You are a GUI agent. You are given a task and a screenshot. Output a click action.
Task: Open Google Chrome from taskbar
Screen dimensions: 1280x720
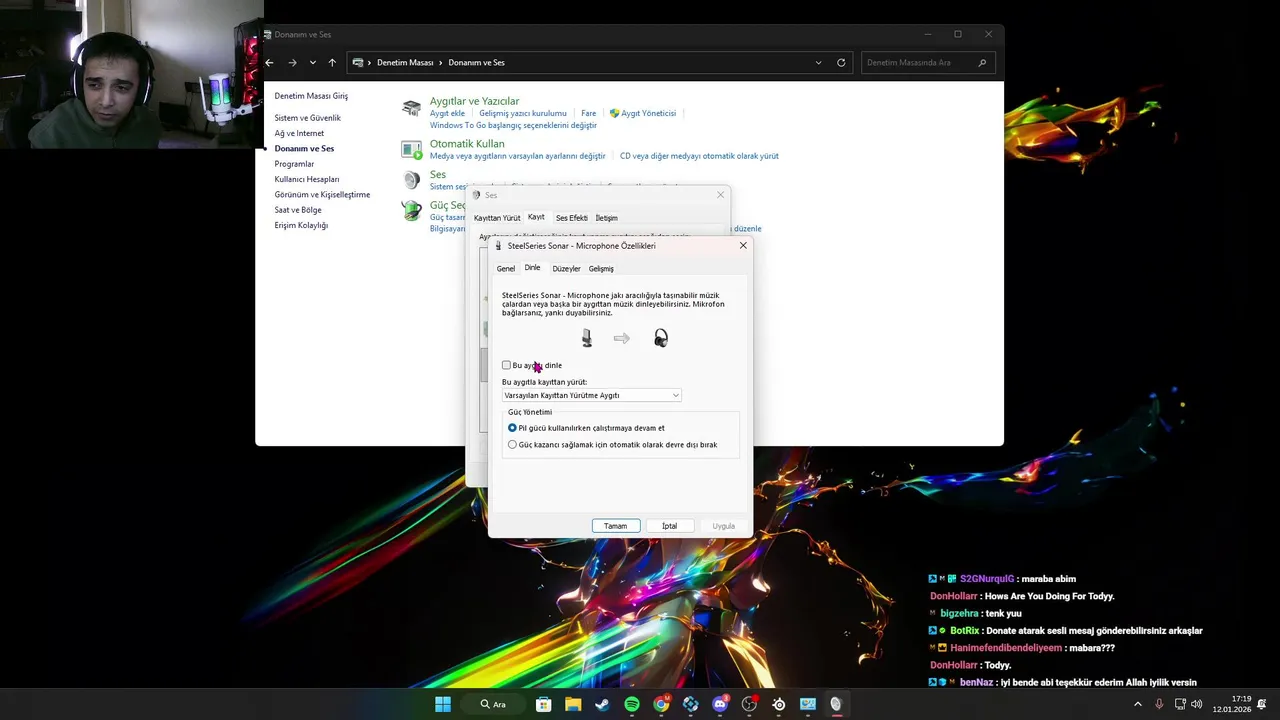(661, 704)
